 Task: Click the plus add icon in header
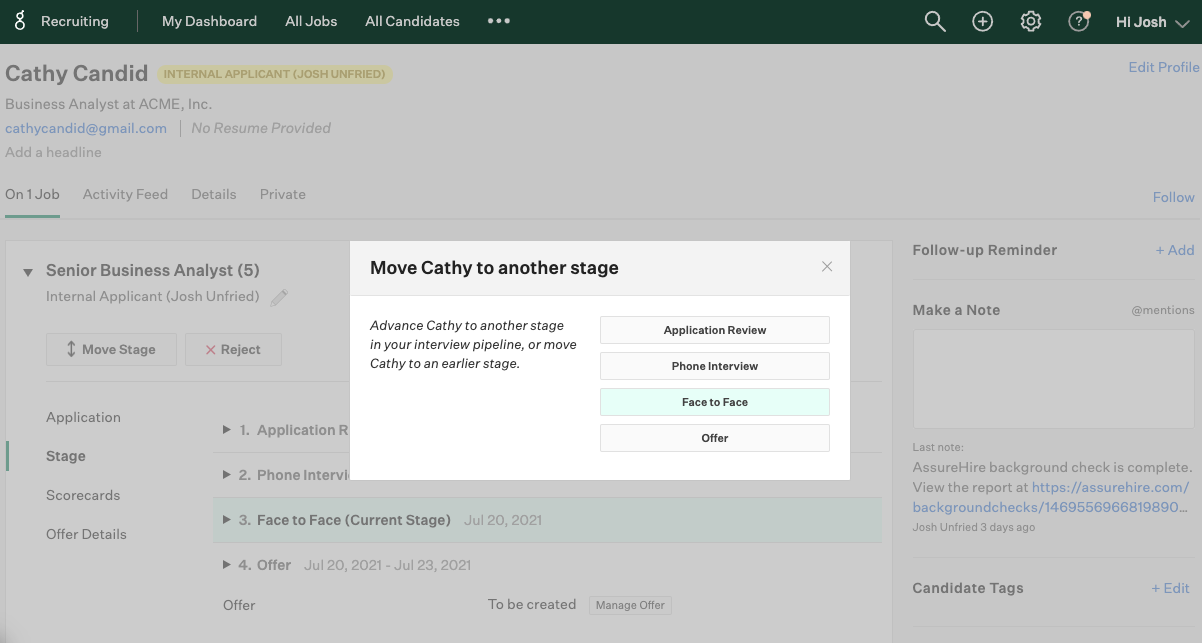point(983,21)
